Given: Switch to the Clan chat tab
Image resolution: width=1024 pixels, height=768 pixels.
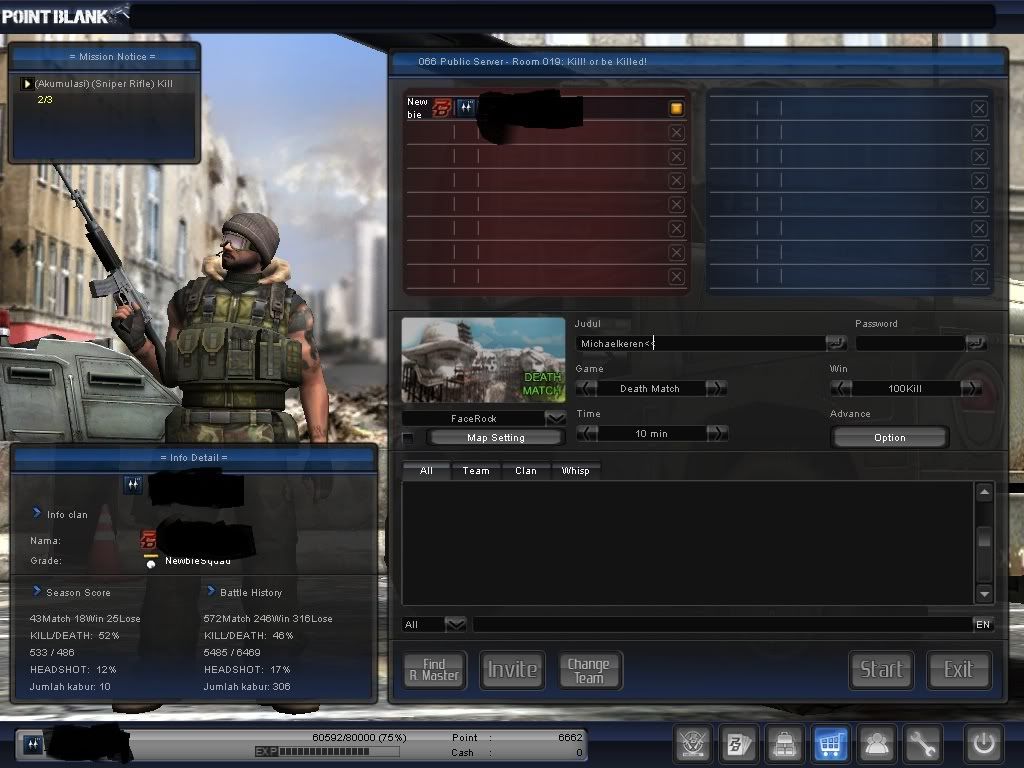Looking at the screenshot, I should pos(526,470).
